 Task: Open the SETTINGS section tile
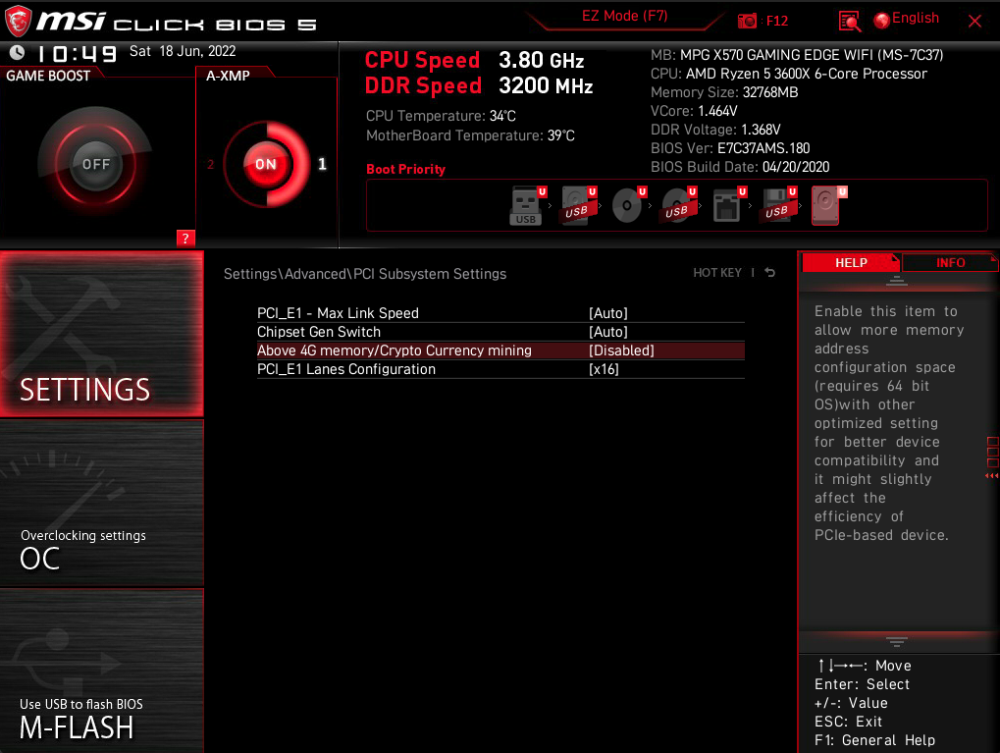tap(102, 333)
